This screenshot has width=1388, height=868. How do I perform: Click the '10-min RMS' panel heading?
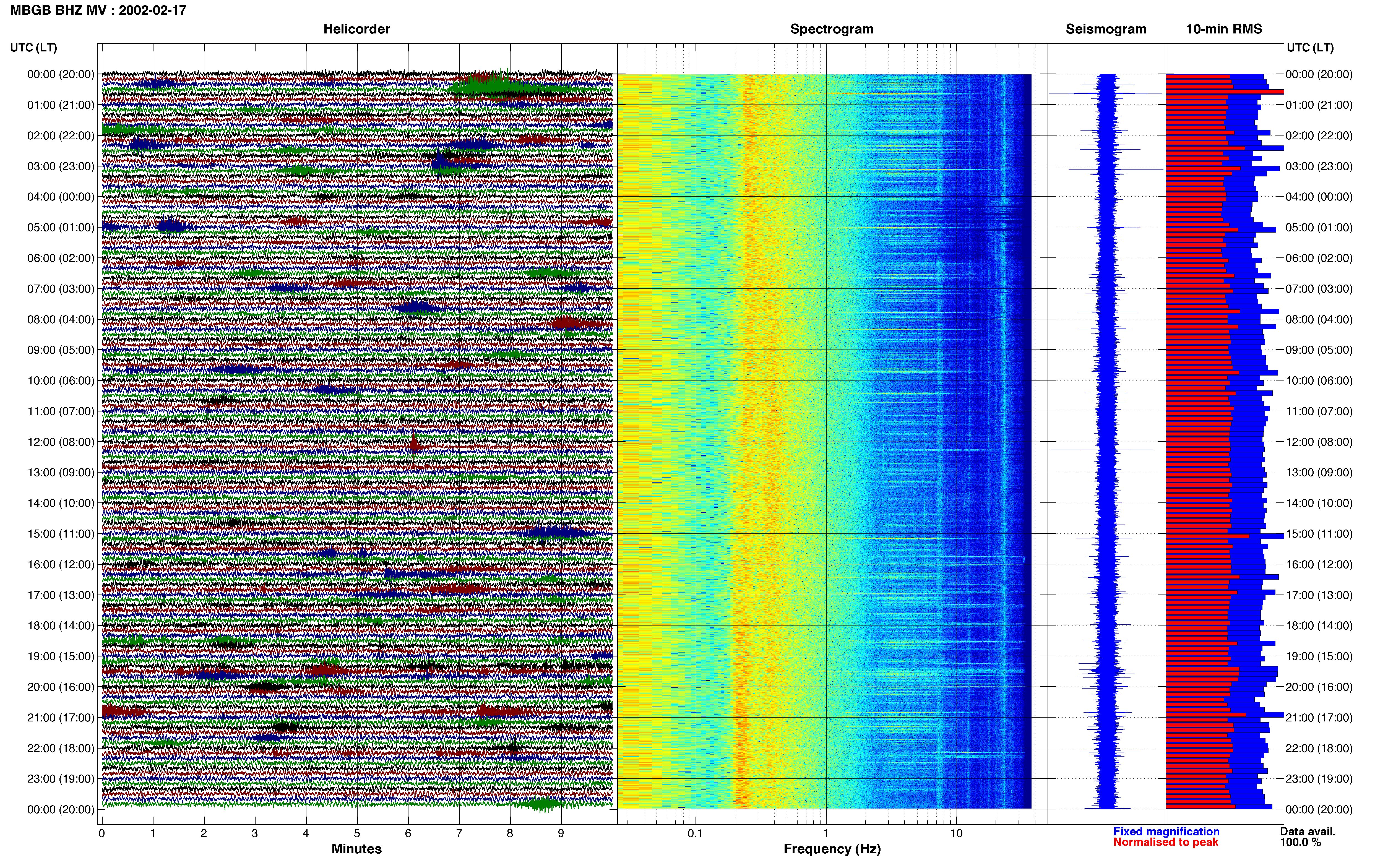click(1224, 29)
